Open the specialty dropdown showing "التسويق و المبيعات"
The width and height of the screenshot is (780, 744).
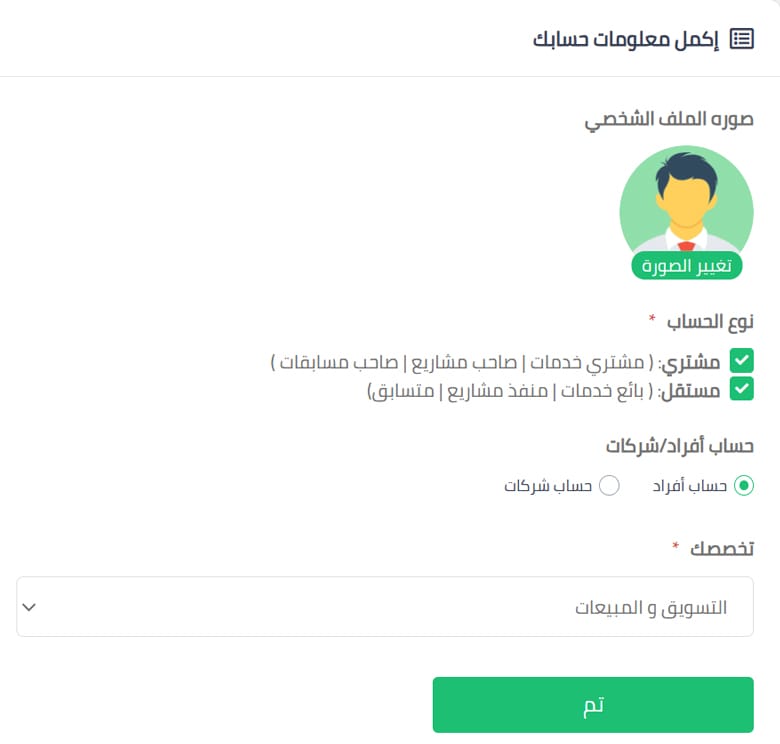pyautogui.click(x=385, y=607)
